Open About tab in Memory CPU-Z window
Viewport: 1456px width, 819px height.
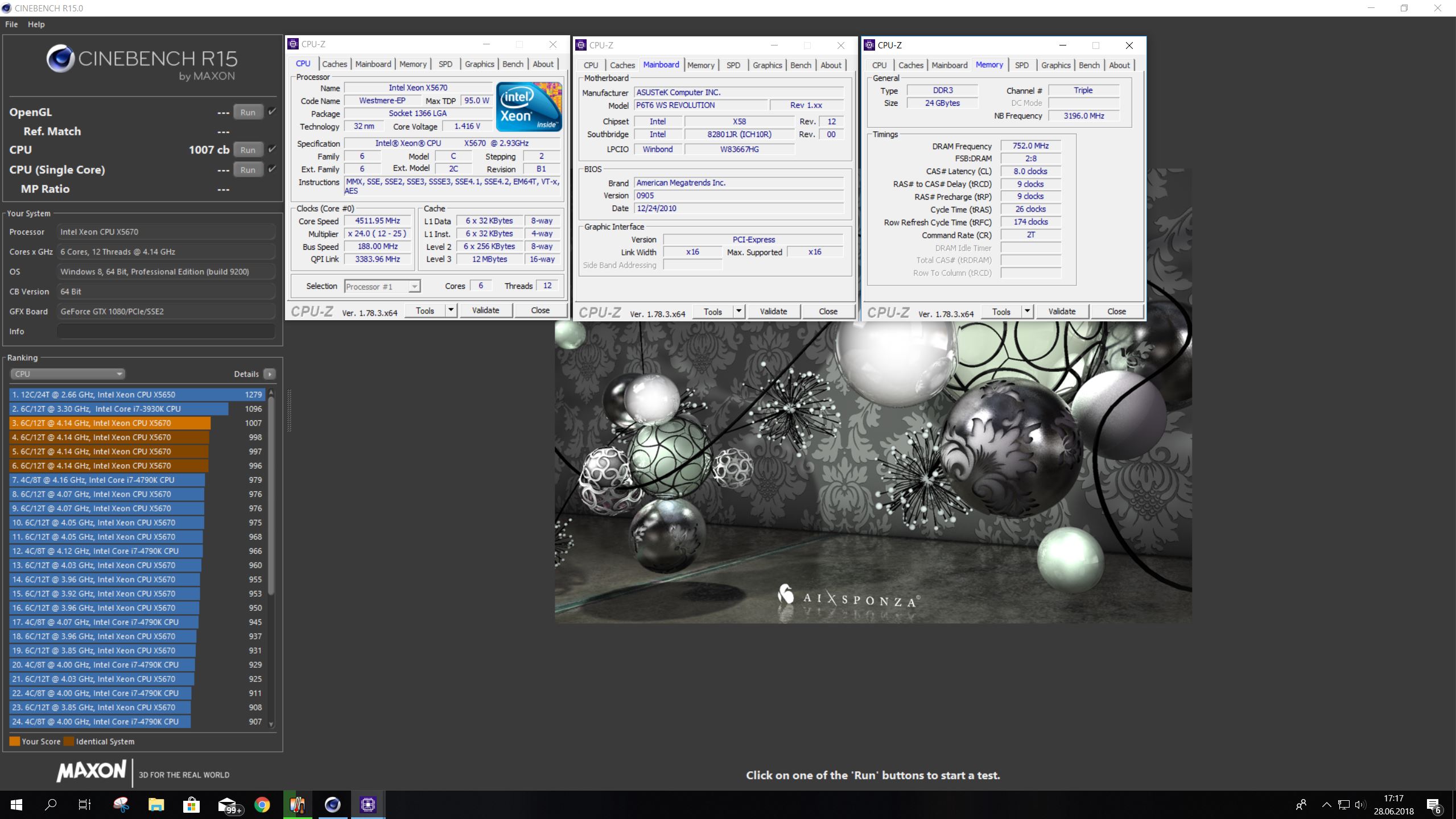pyautogui.click(x=1119, y=65)
